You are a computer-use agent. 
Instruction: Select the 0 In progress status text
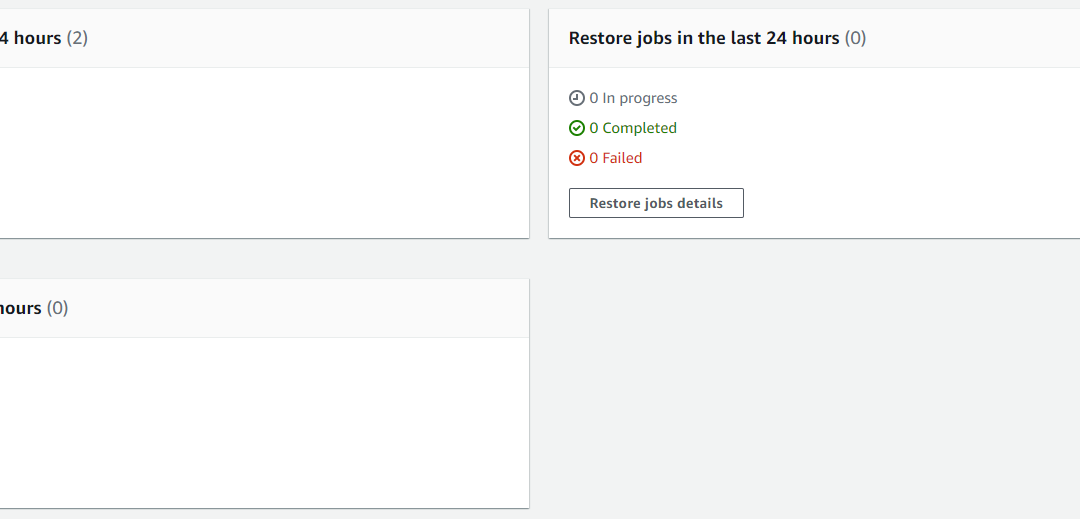tap(633, 98)
